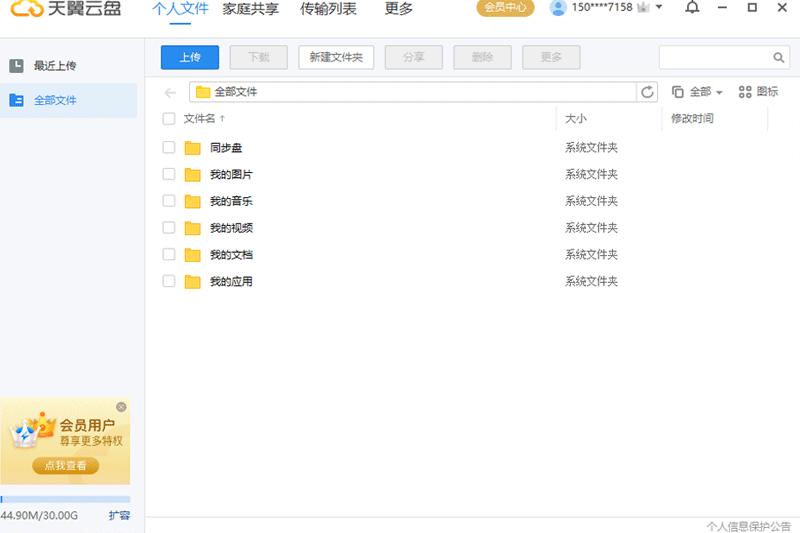Click the 扩容 link
Viewport: 800px width, 533px height.
click(119, 516)
